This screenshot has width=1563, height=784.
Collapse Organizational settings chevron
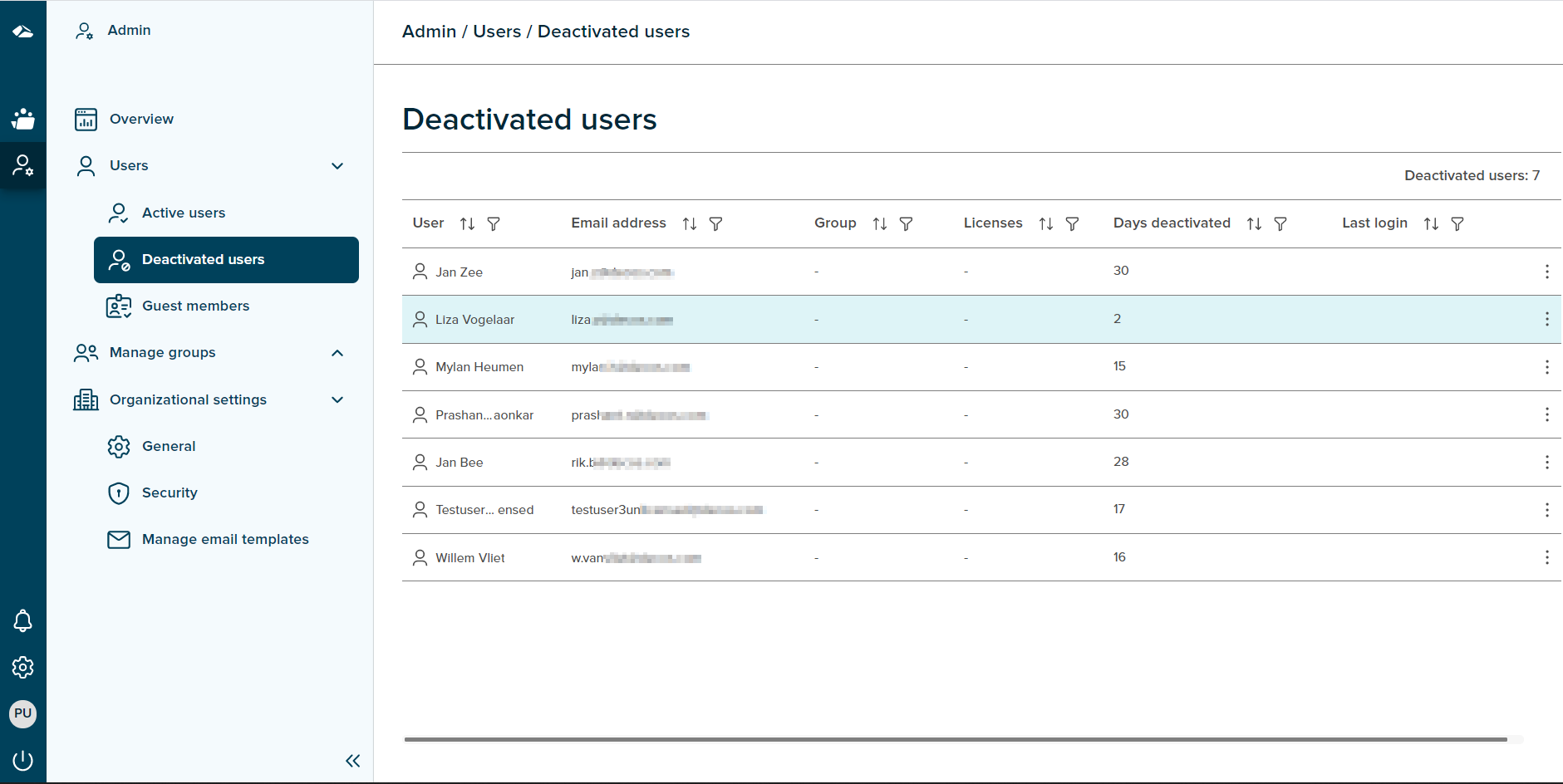pyautogui.click(x=337, y=399)
